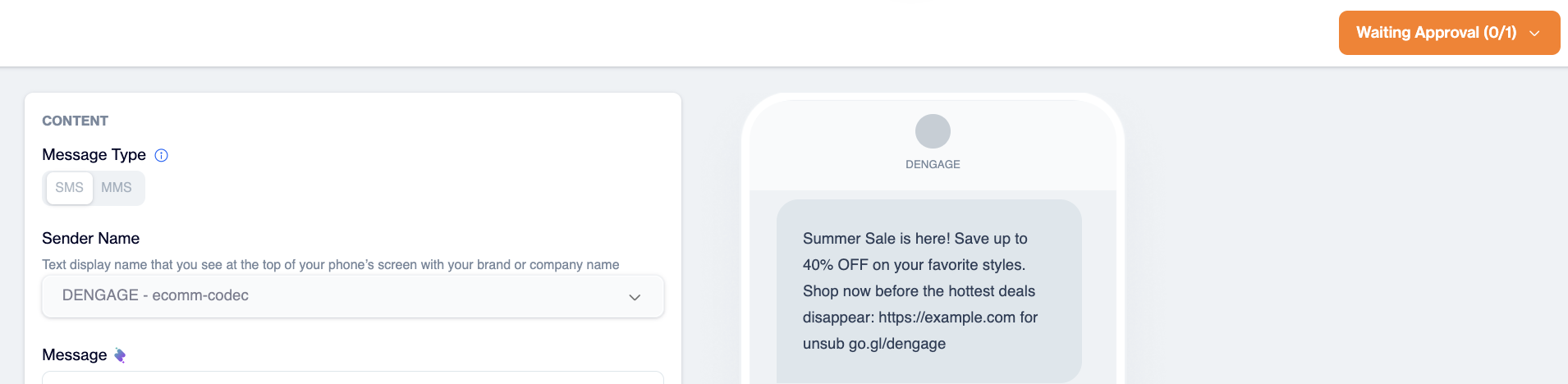The height and width of the screenshot is (384, 1568).
Task: Open the Waiting Approval (0/1) menu
Action: click(x=1449, y=33)
